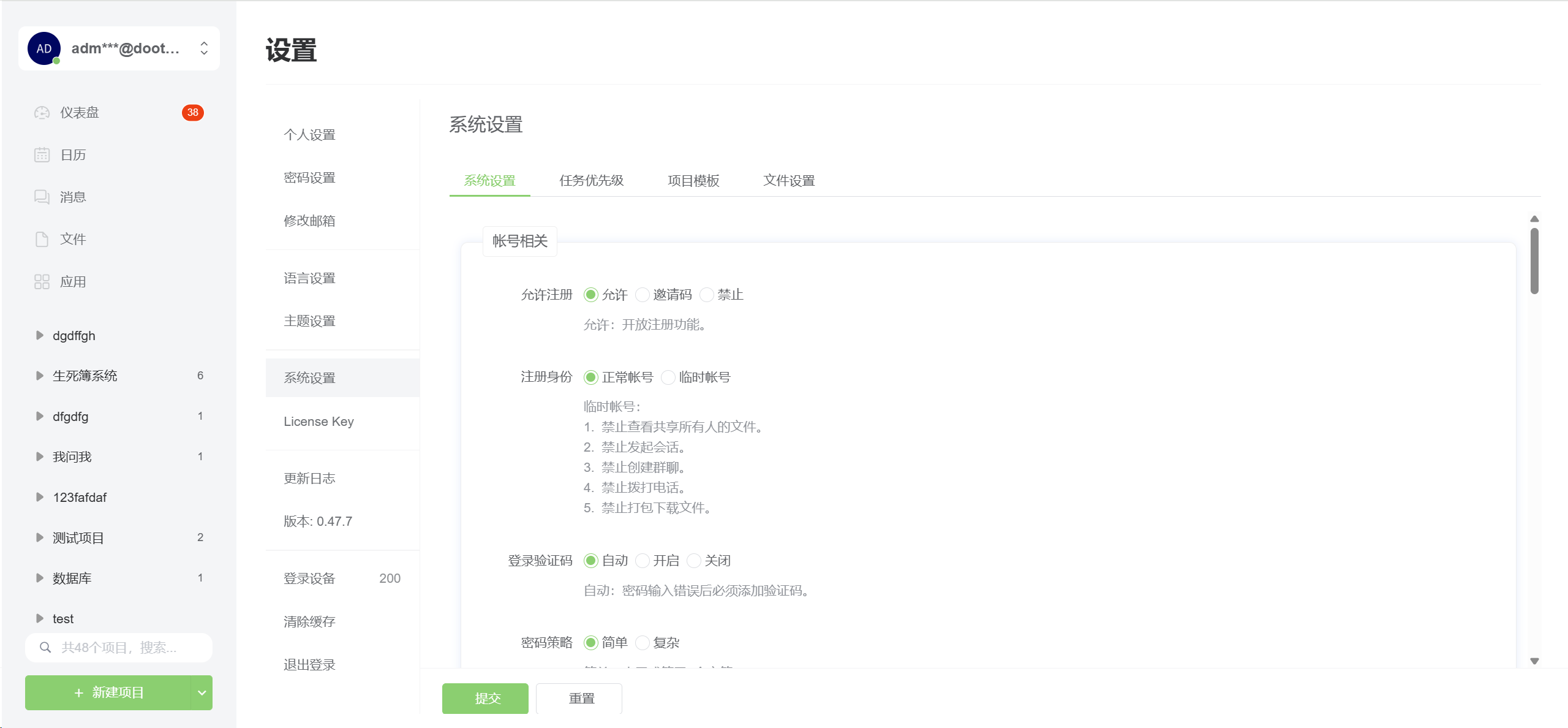Screen dimensions: 1568x728
Task: Open the account switcher chevron
Action: 204,48
